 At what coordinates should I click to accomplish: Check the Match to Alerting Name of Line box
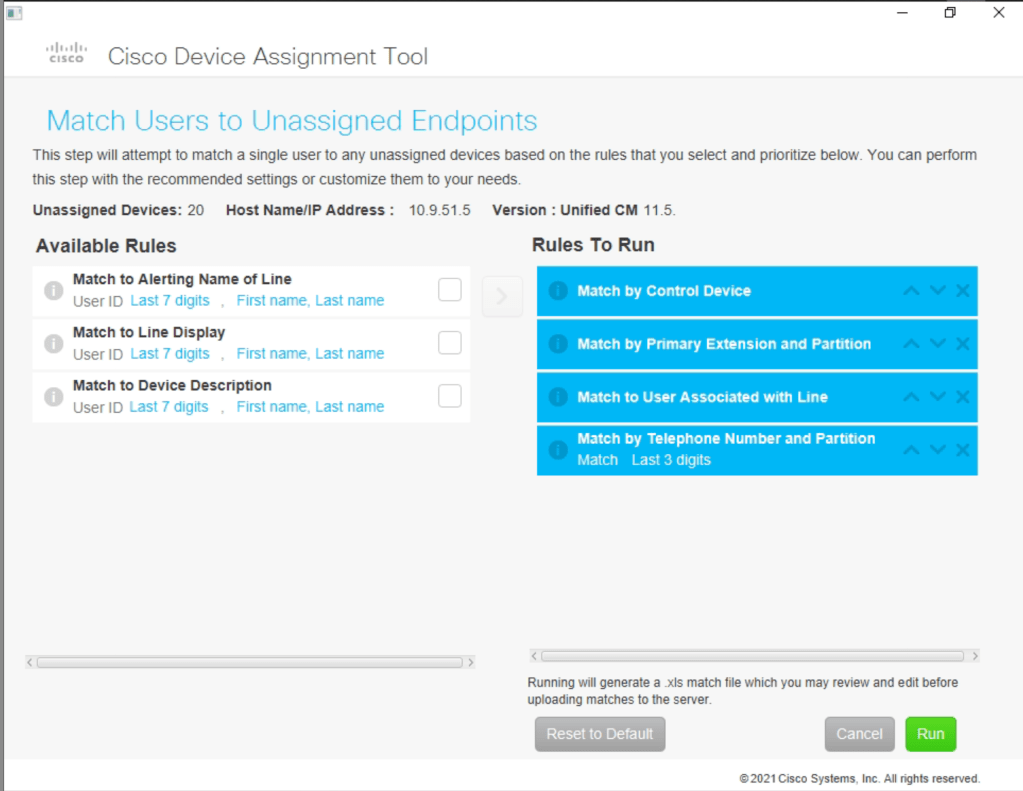(450, 290)
